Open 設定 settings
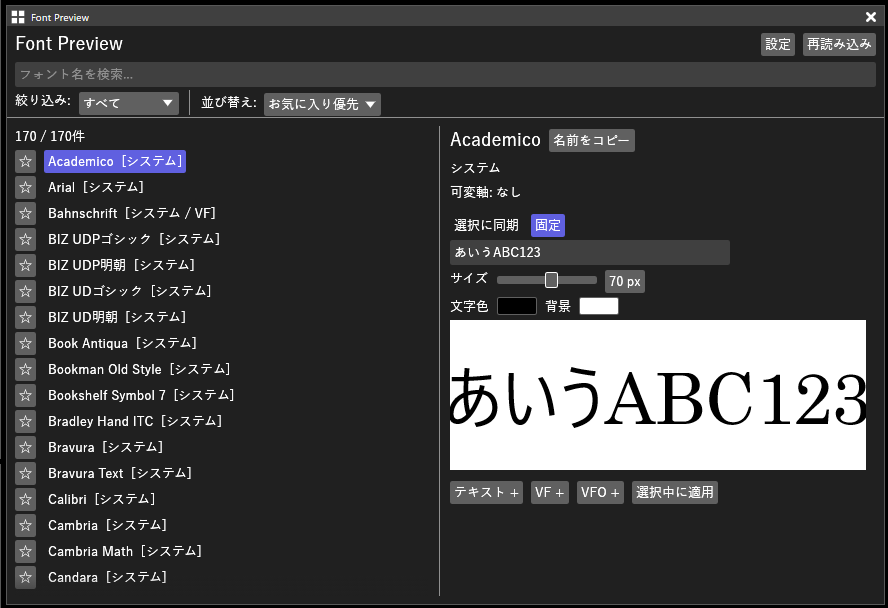888x608 pixels. pyautogui.click(x=778, y=44)
